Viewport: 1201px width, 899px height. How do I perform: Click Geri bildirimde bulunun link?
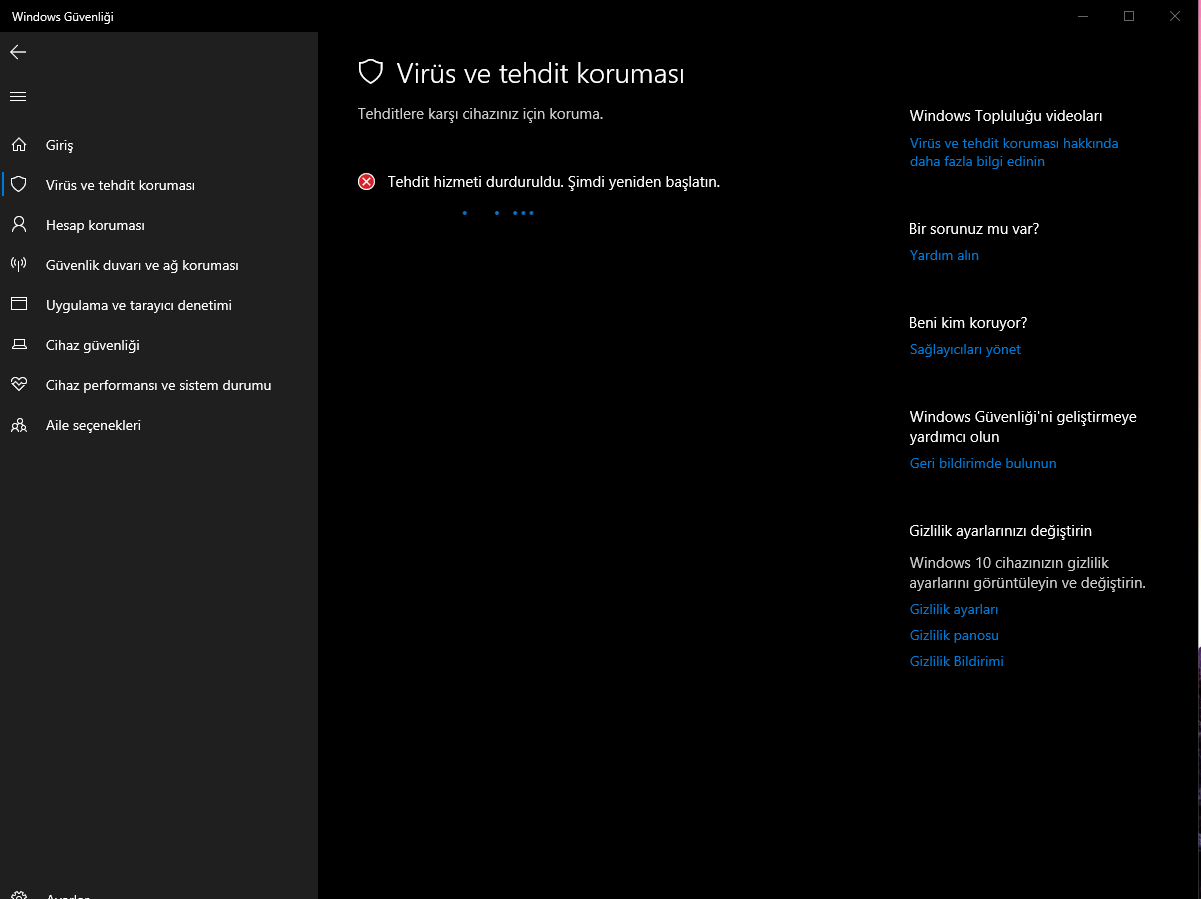tap(983, 463)
